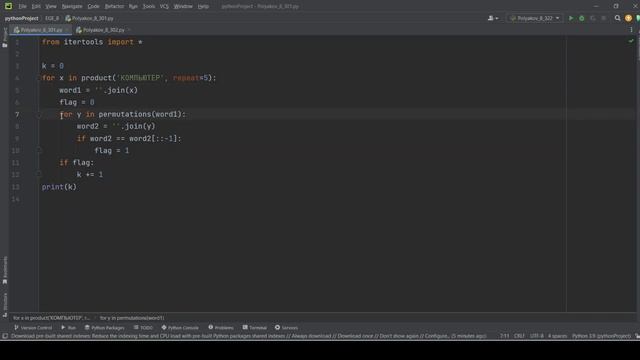Close the Polyakov_8_301.py tab
Screen dimensions: 640x360
(67, 30)
